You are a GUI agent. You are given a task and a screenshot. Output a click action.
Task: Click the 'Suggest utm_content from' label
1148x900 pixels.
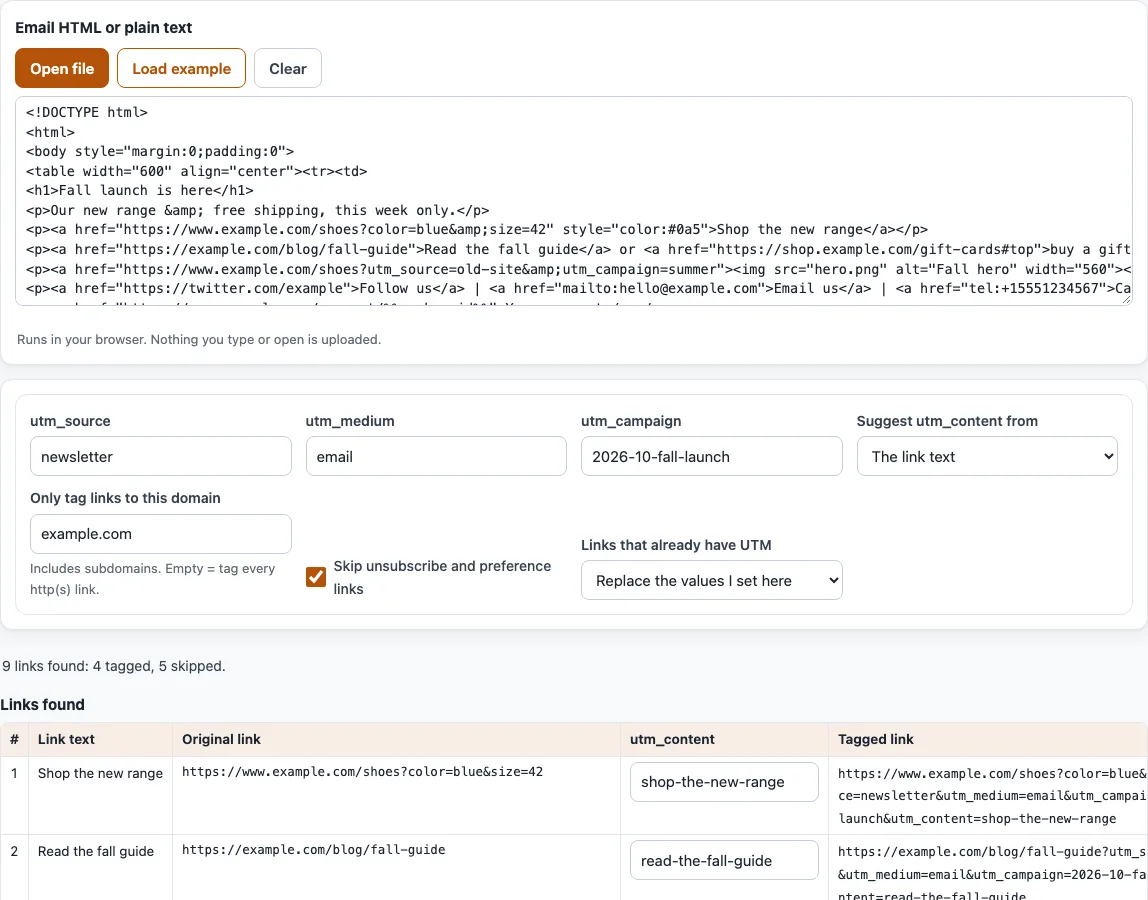947,421
